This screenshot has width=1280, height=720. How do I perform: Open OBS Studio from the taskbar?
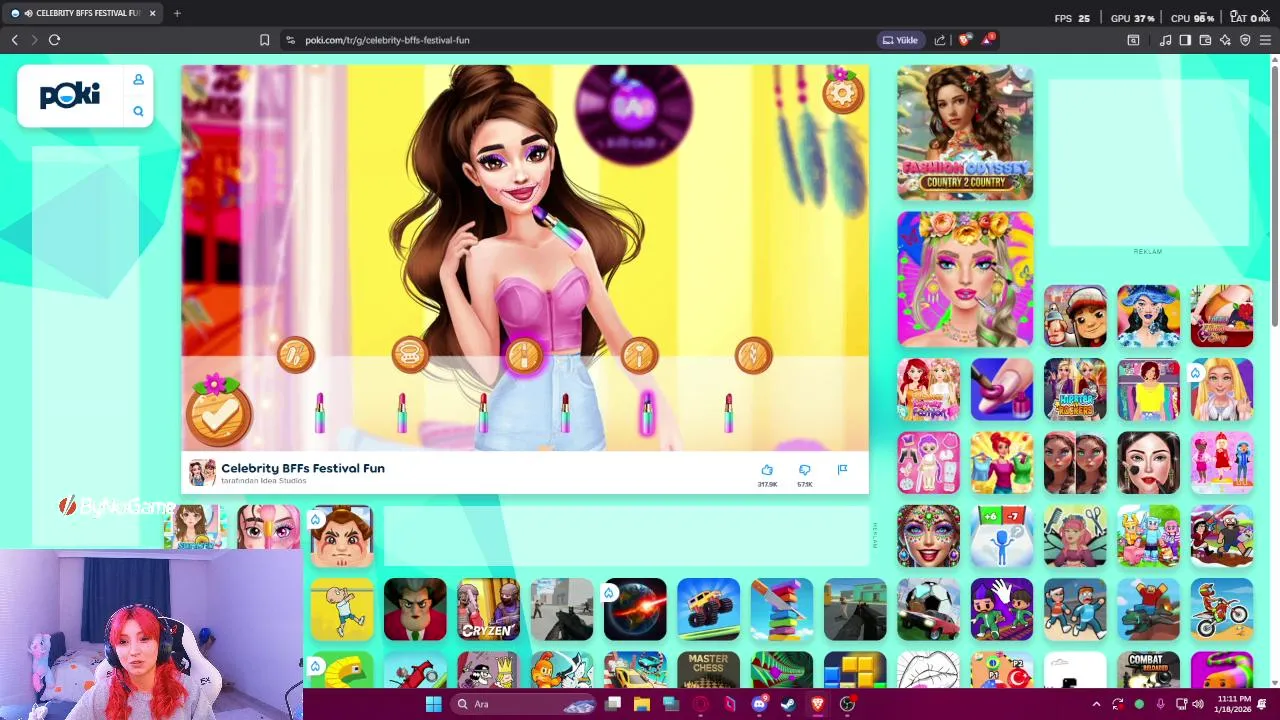coord(847,704)
